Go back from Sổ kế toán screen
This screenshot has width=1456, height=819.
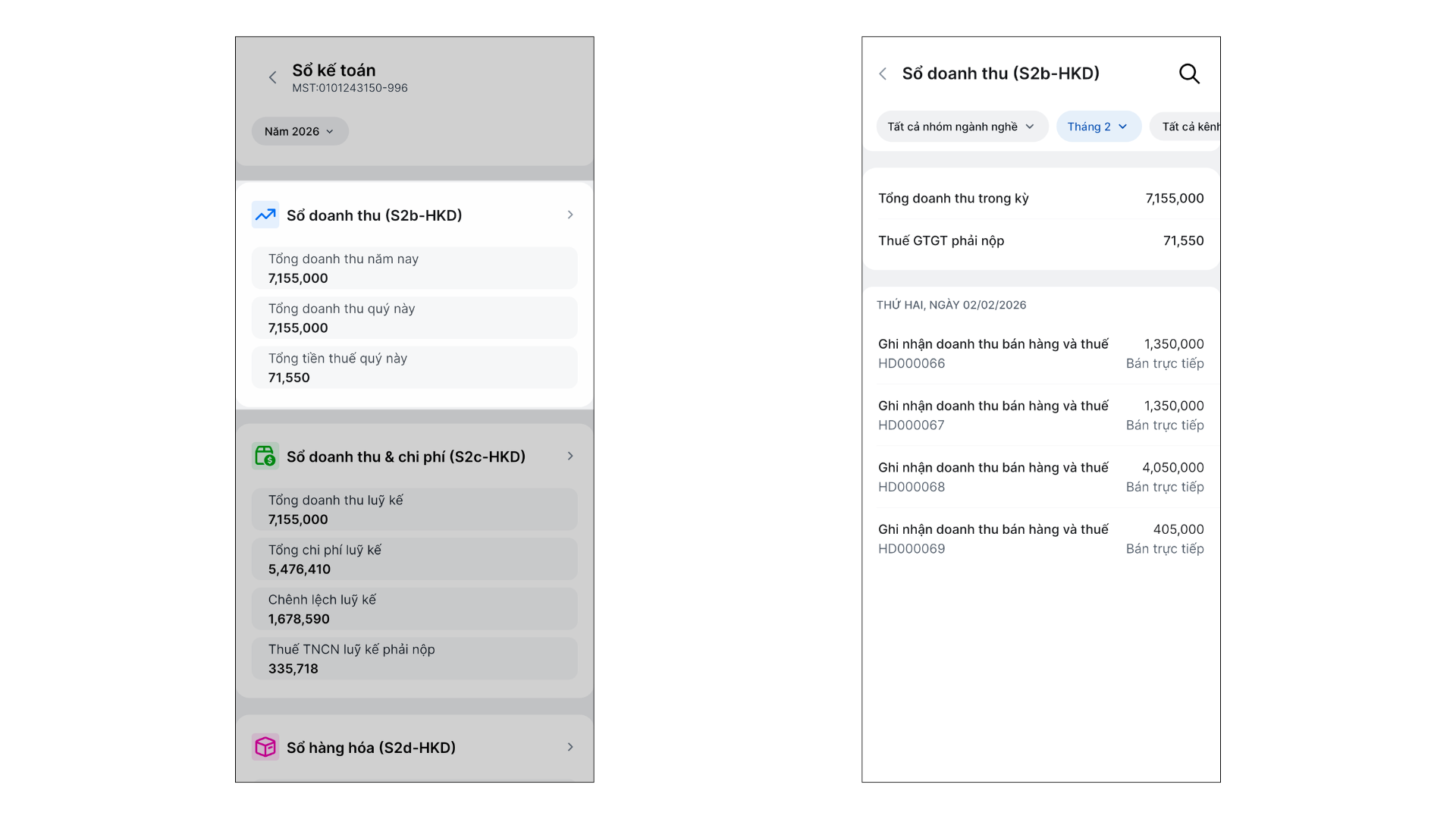tap(273, 77)
